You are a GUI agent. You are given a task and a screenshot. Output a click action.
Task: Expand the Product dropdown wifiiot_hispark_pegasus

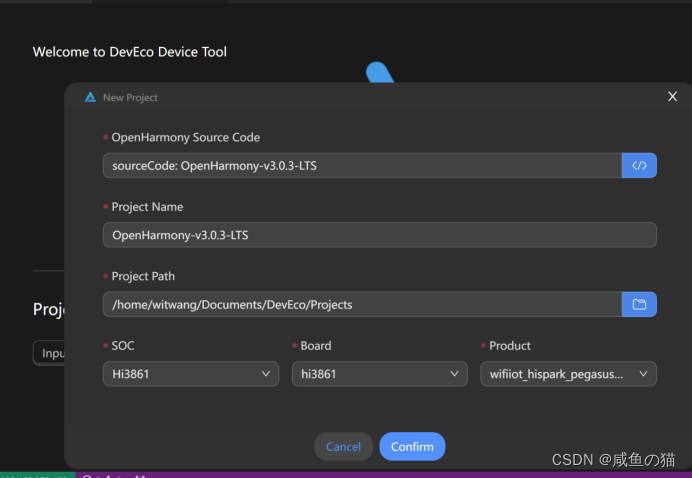[568, 374]
